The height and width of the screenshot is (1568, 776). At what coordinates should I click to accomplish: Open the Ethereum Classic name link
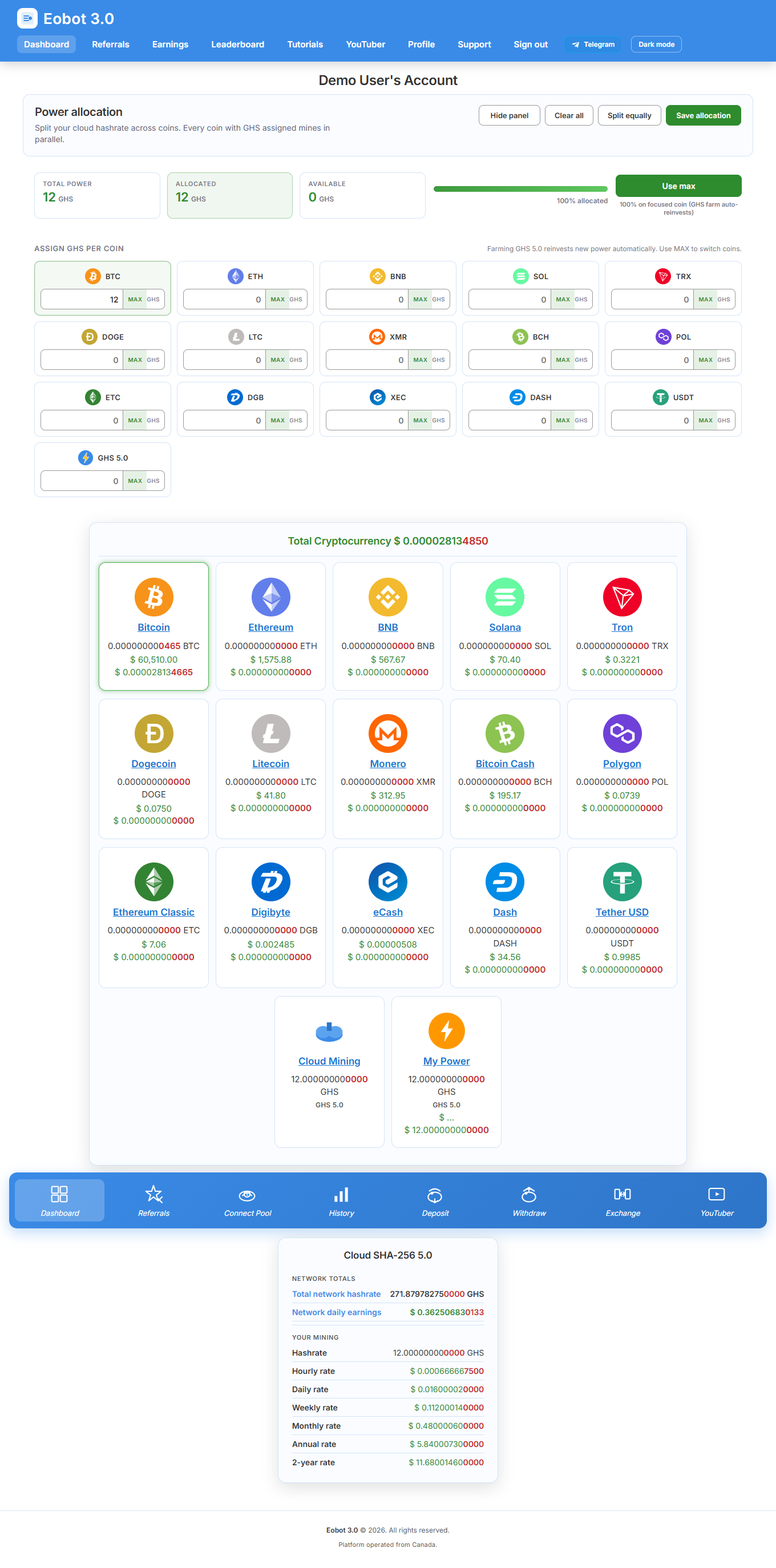tap(153, 912)
